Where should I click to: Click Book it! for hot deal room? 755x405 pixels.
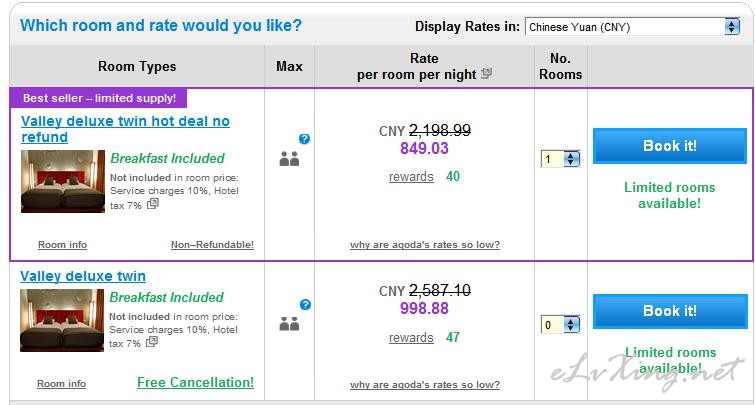coord(669,146)
